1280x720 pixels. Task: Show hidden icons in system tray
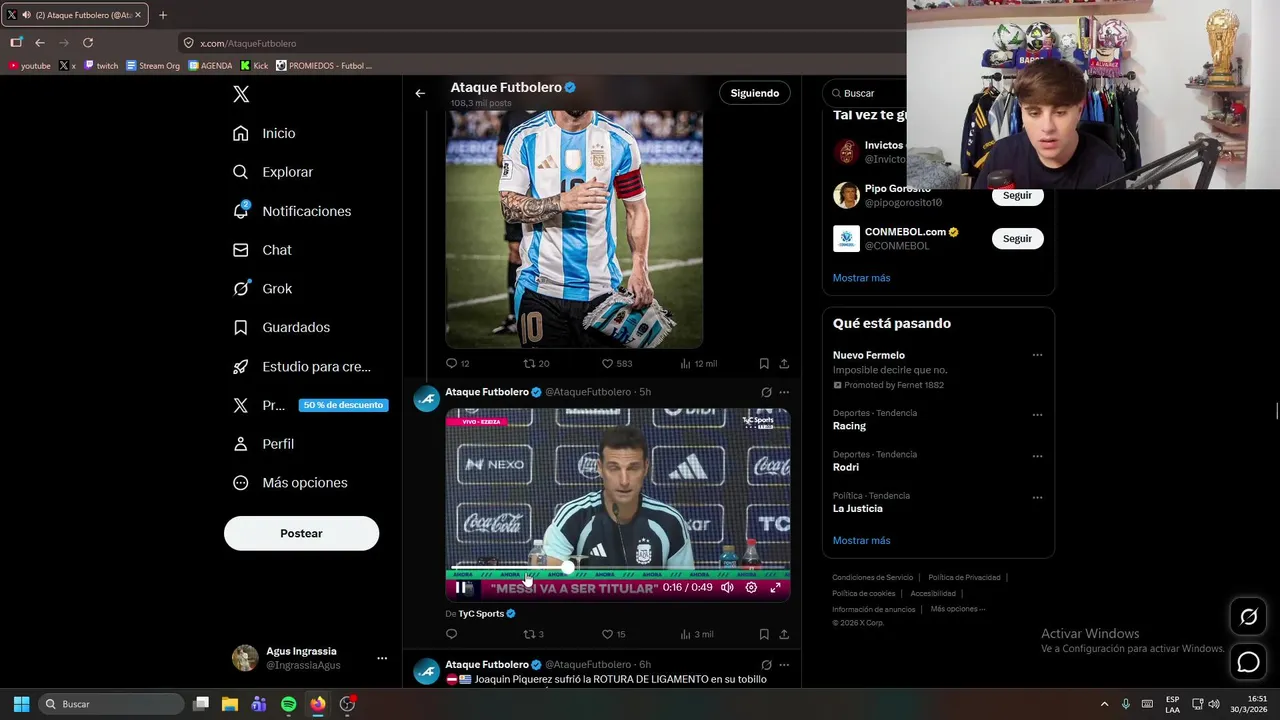pyautogui.click(x=1104, y=704)
